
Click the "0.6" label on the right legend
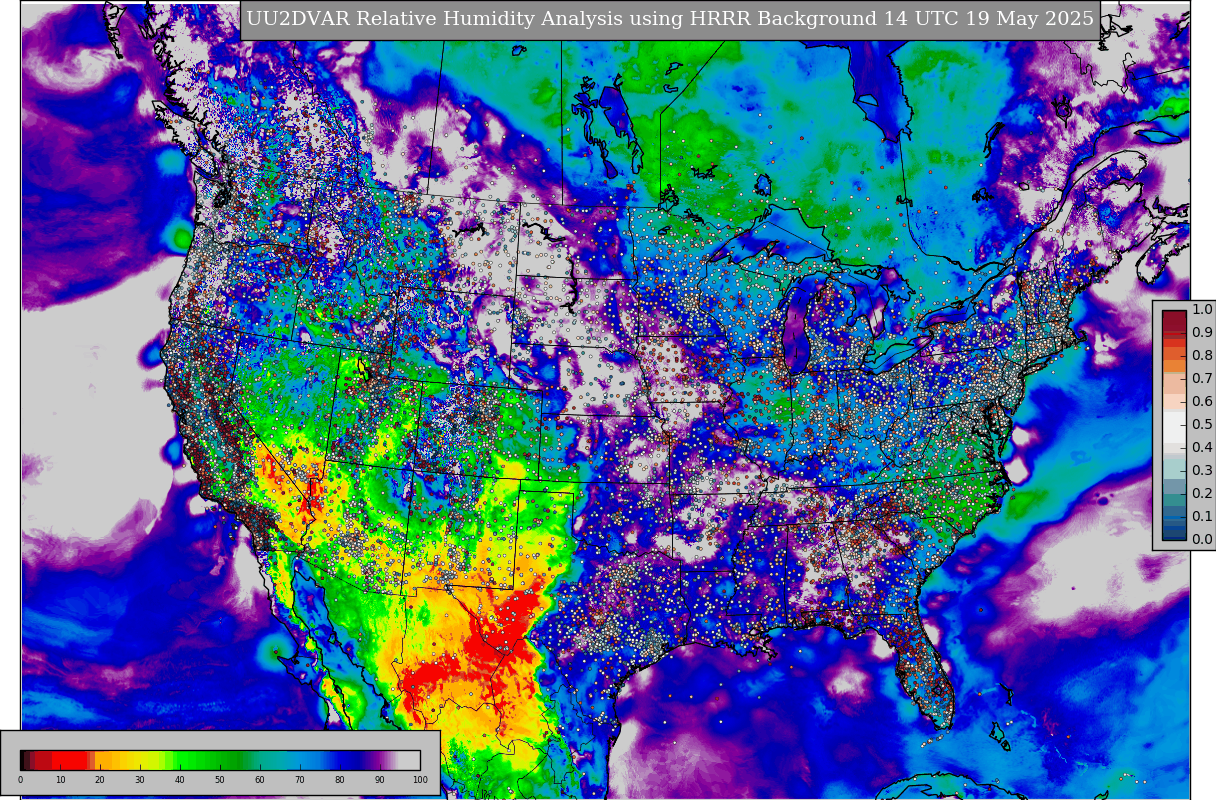(1202, 402)
